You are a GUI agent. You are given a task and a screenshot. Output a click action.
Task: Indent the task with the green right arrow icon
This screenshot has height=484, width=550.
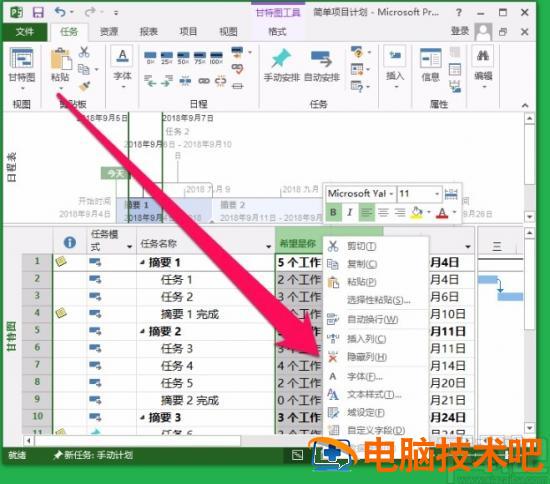pos(167,81)
